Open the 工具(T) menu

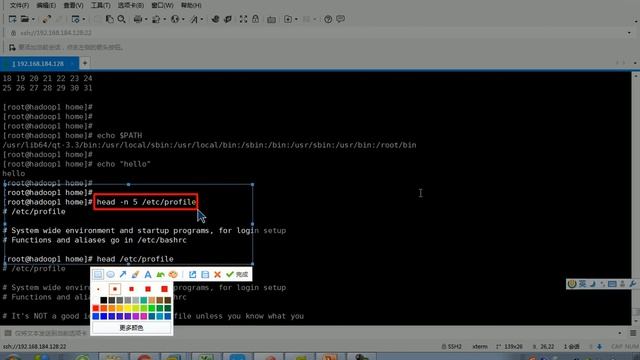coord(100,5)
